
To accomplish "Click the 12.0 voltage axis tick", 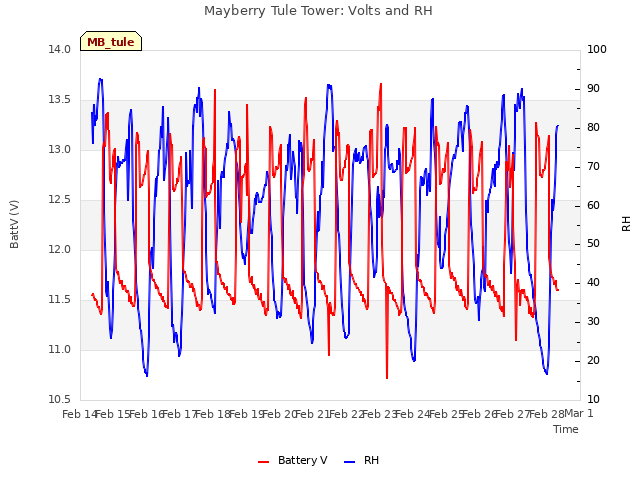I will pos(59,249).
